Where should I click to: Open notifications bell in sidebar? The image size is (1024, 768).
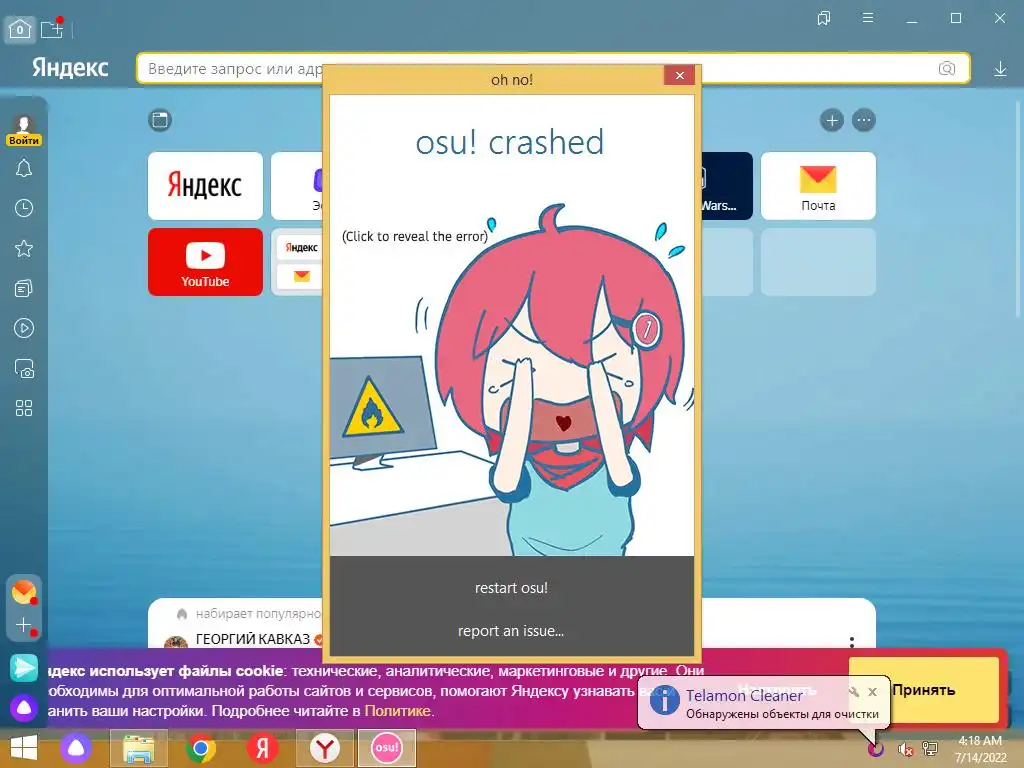click(x=24, y=168)
